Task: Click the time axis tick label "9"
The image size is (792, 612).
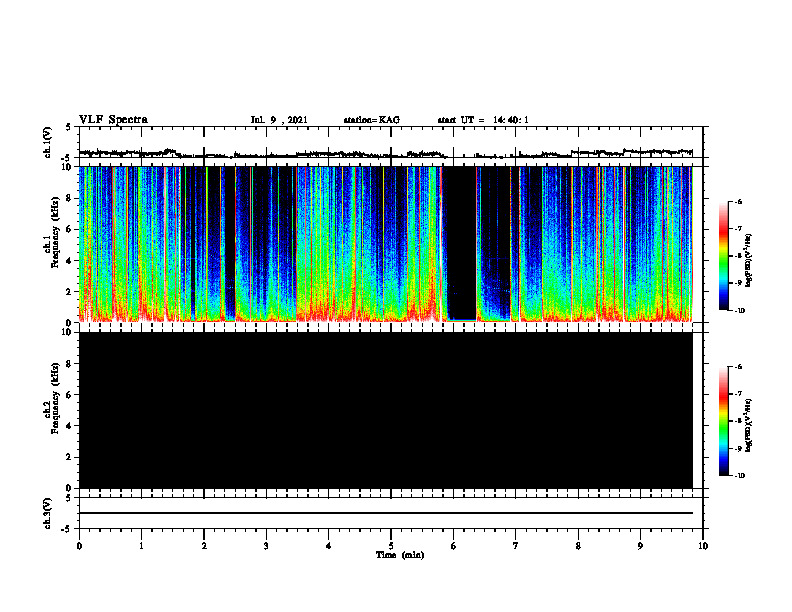Action: tap(640, 546)
